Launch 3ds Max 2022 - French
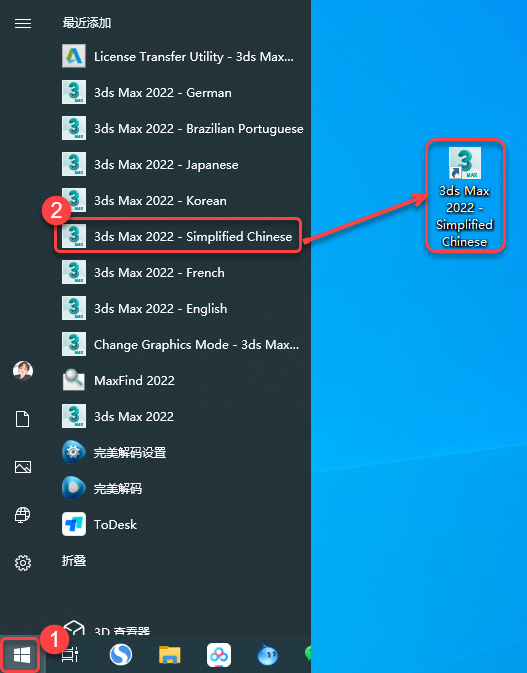527x673 pixels. [x=178, y=272]
